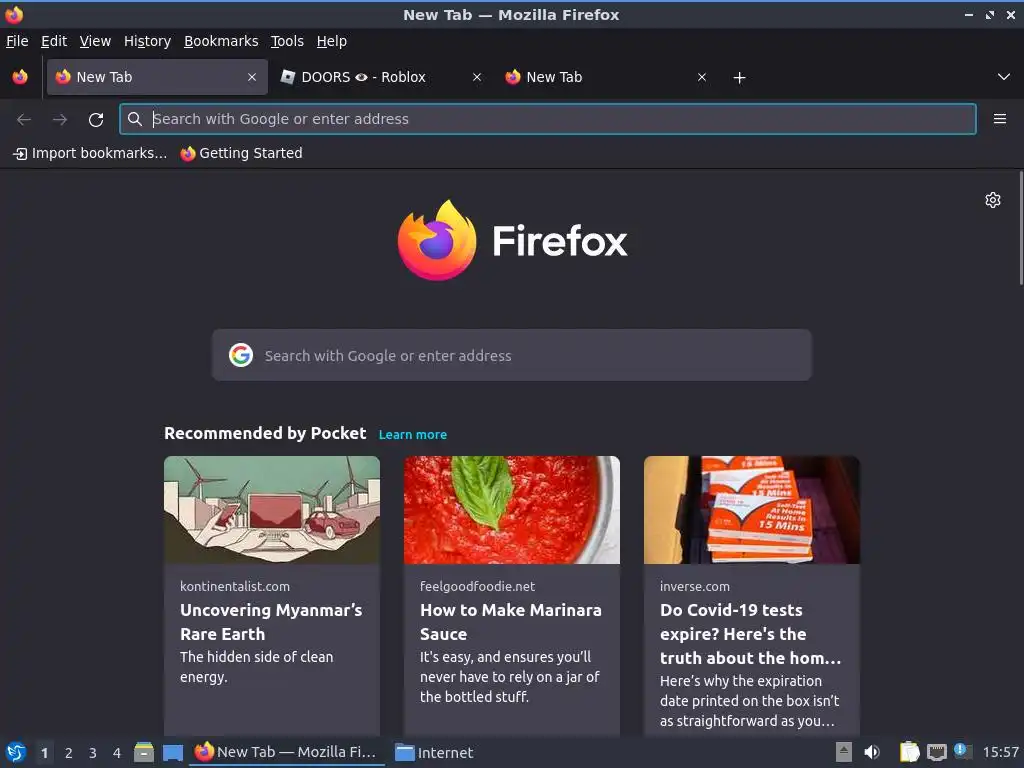Screen dimensions: 1024x768
Task: Open the file manager taskbar icon
Action: tap(144, 752)
